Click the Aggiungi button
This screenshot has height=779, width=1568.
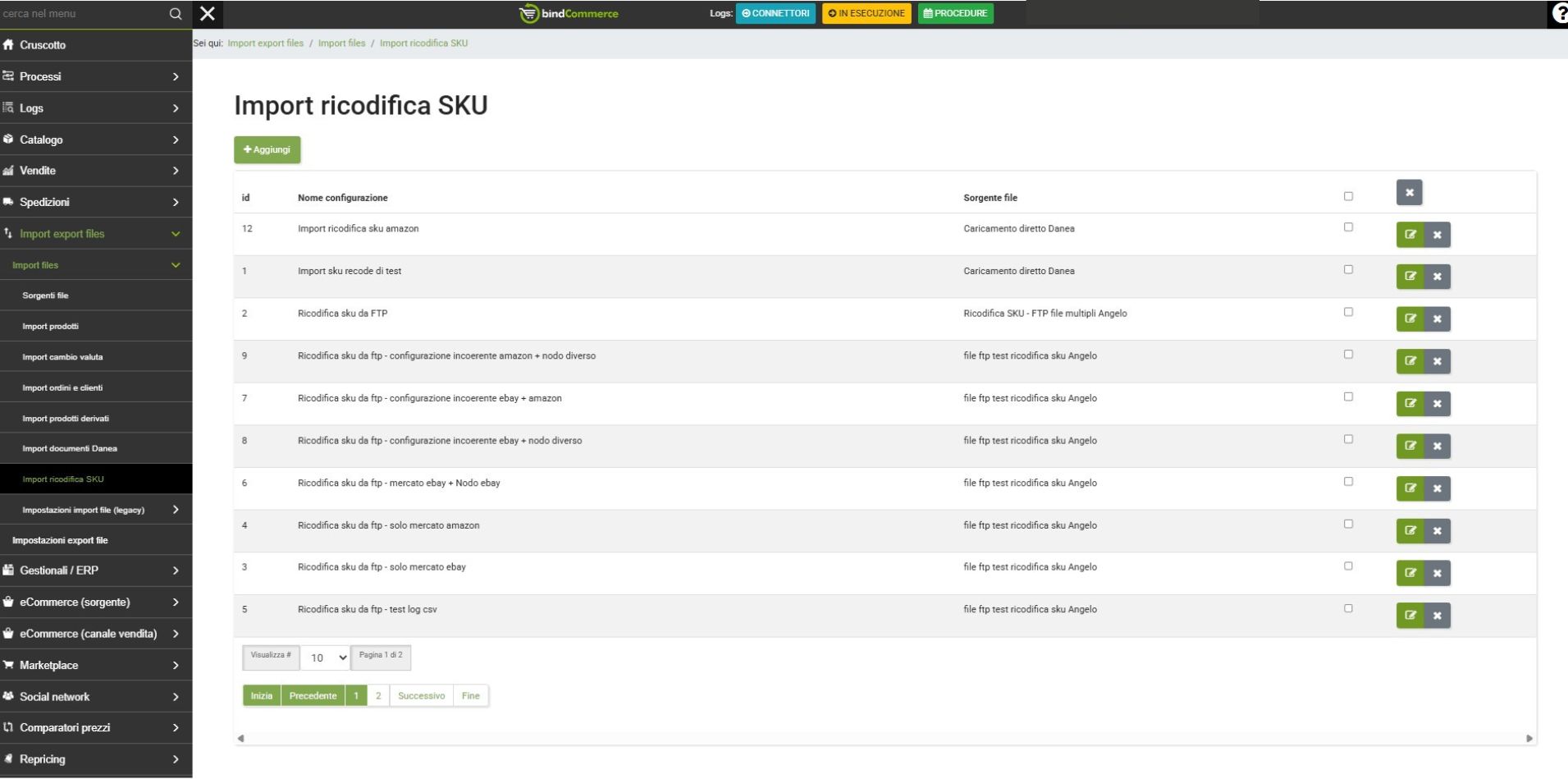pos(267,150)
